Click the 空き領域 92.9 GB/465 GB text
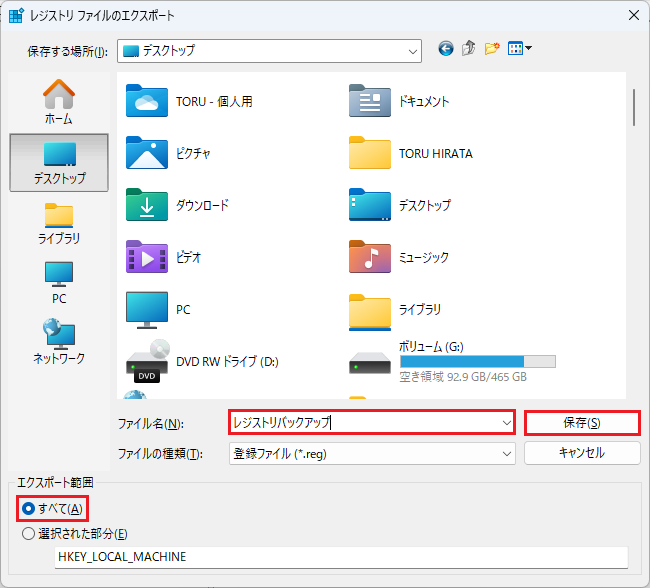This screenshot has width=650, height=588. [x=463, y=377]
